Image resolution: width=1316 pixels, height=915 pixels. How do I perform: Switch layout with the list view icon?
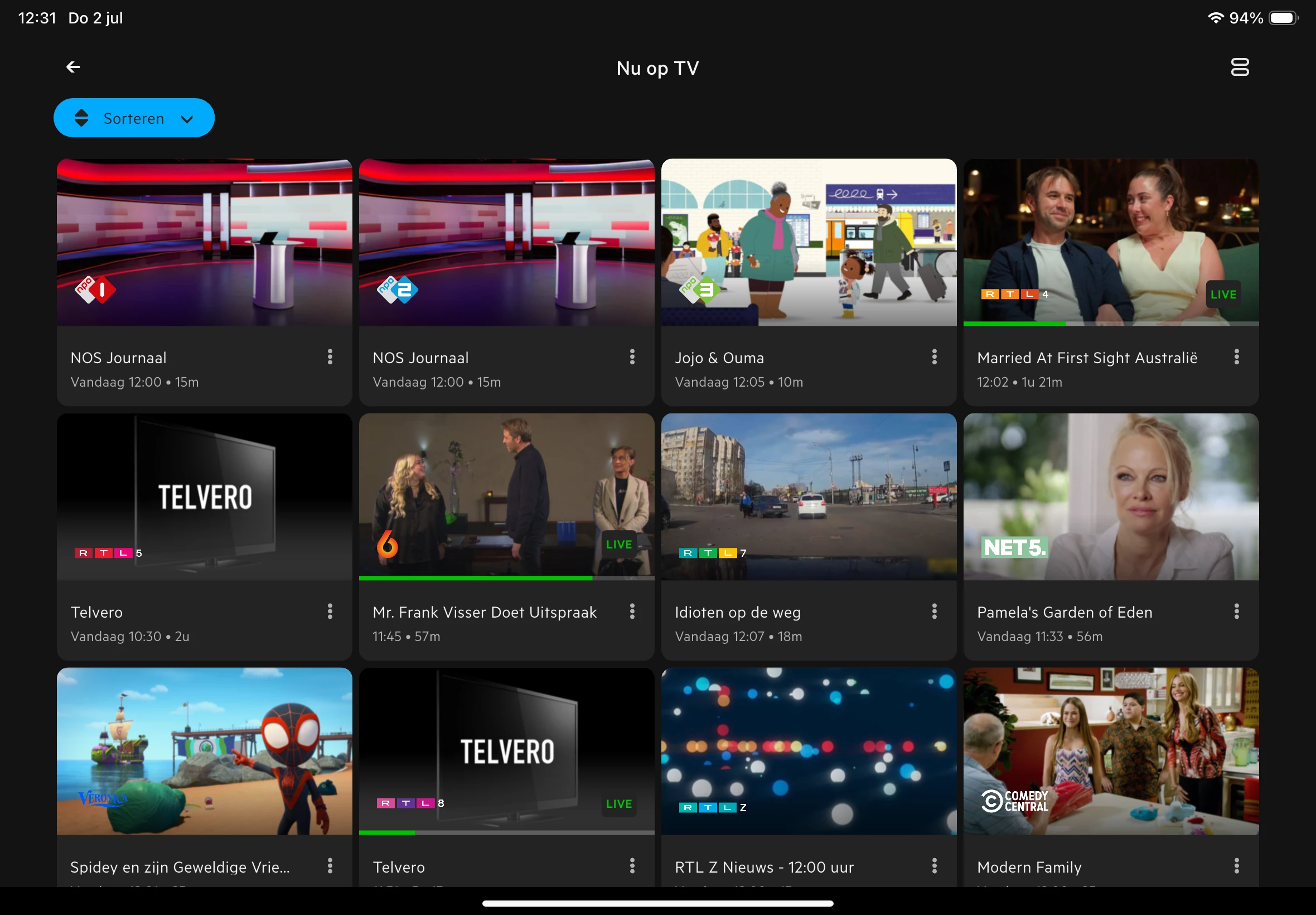(1239, 68)
